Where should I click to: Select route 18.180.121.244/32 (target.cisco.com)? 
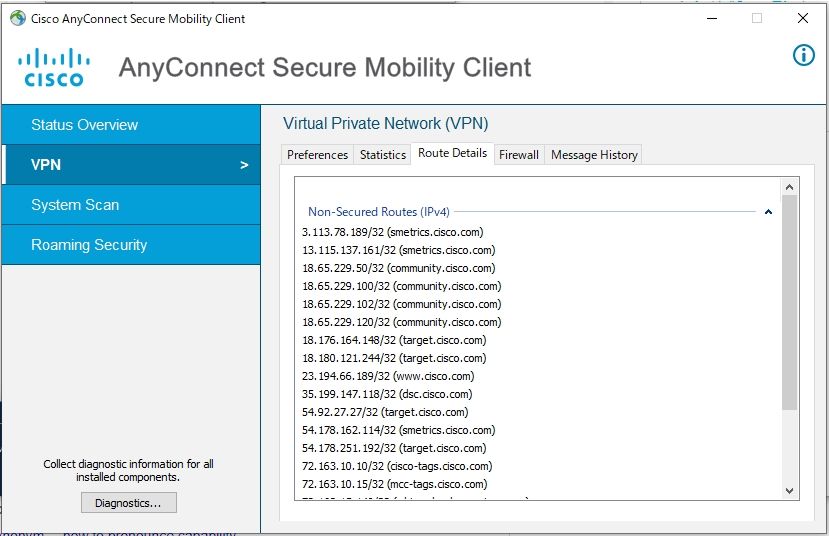point(394,358)
